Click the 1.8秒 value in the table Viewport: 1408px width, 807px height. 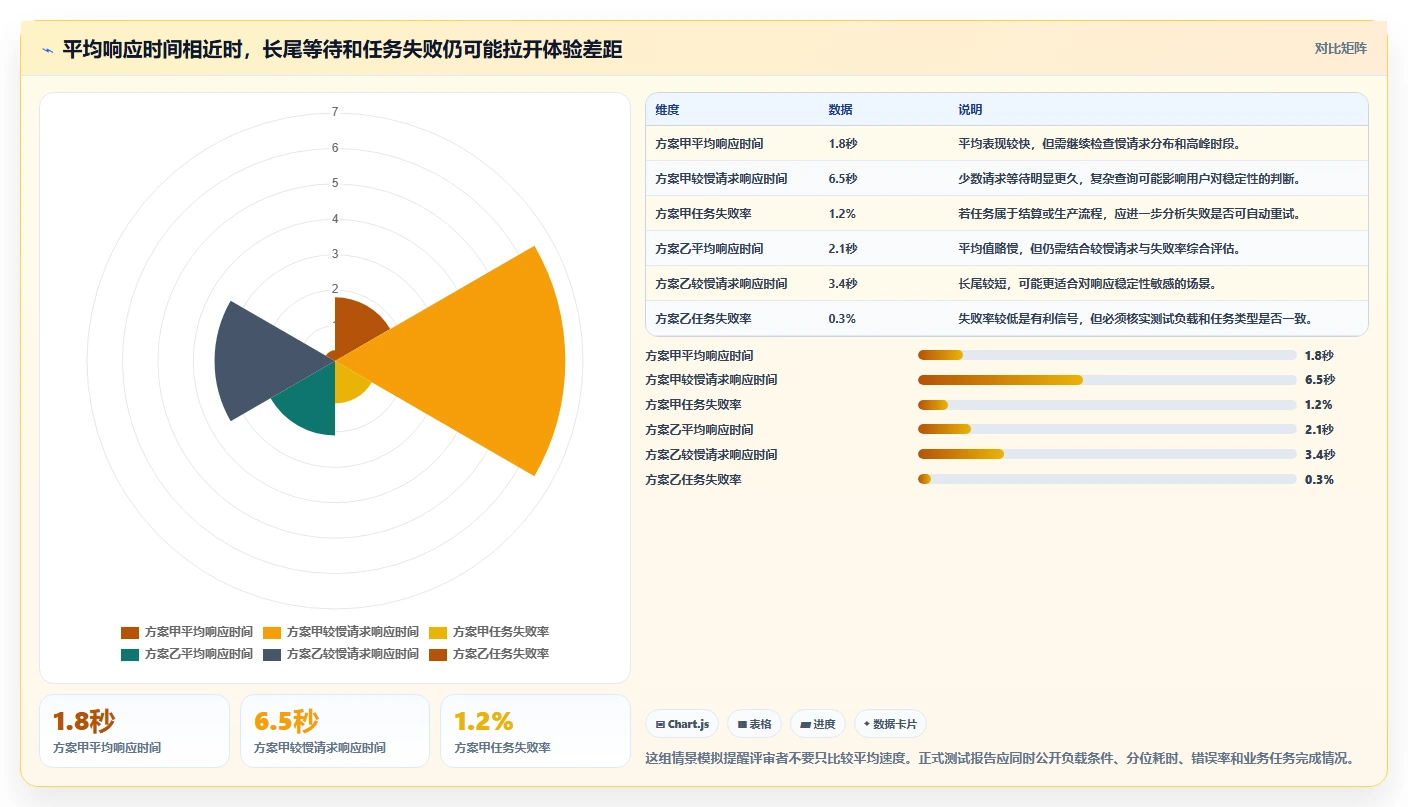843,144
